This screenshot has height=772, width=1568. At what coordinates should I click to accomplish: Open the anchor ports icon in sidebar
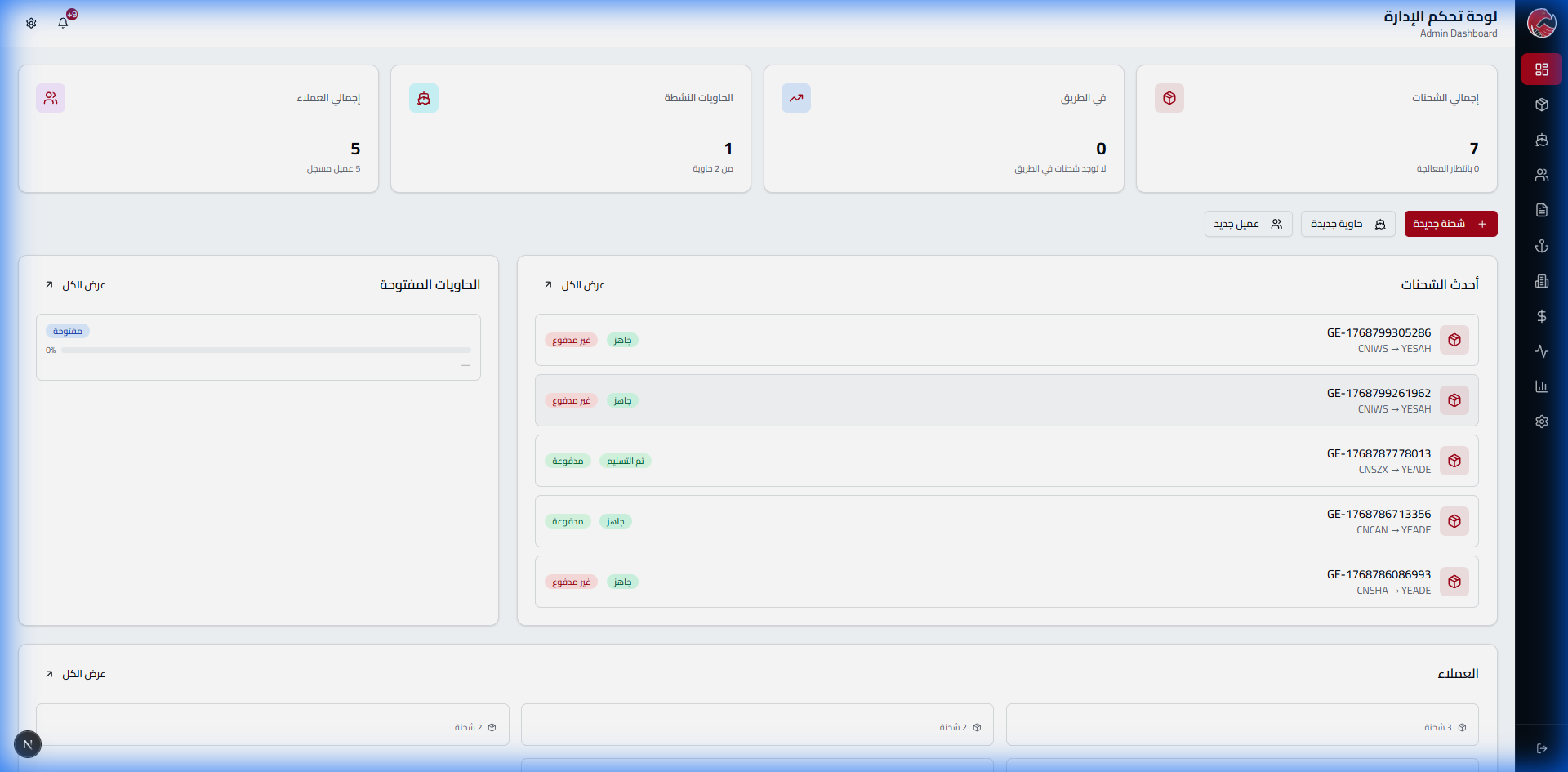1541,246
